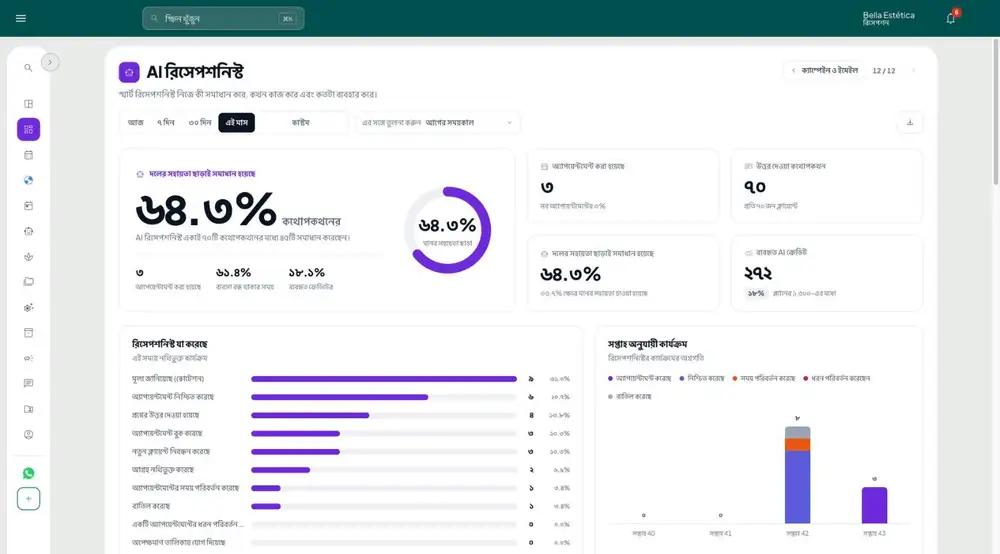
Task: Click the longest purple bar, first row
Action: [384, 379]
